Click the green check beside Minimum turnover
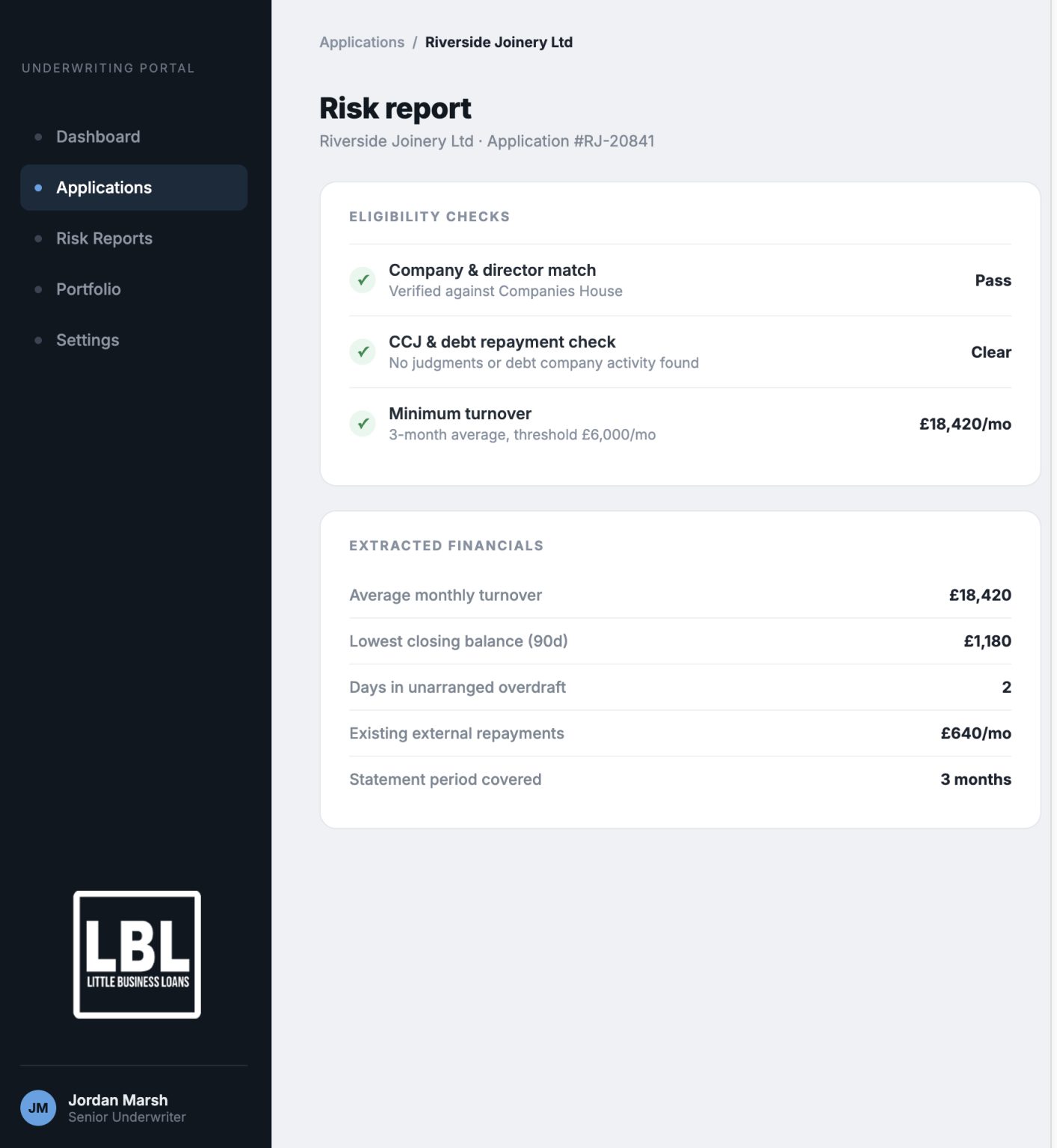Image resolution: width=1057 pixels, height=1148 pixels. tap(363, 424)
